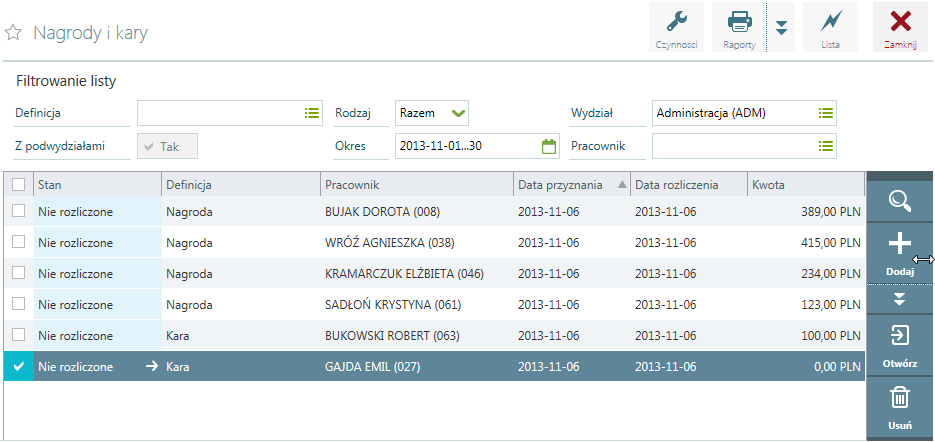Click the Otwórz button
This screenshot has width=935, height=442.
pos(900,346)
